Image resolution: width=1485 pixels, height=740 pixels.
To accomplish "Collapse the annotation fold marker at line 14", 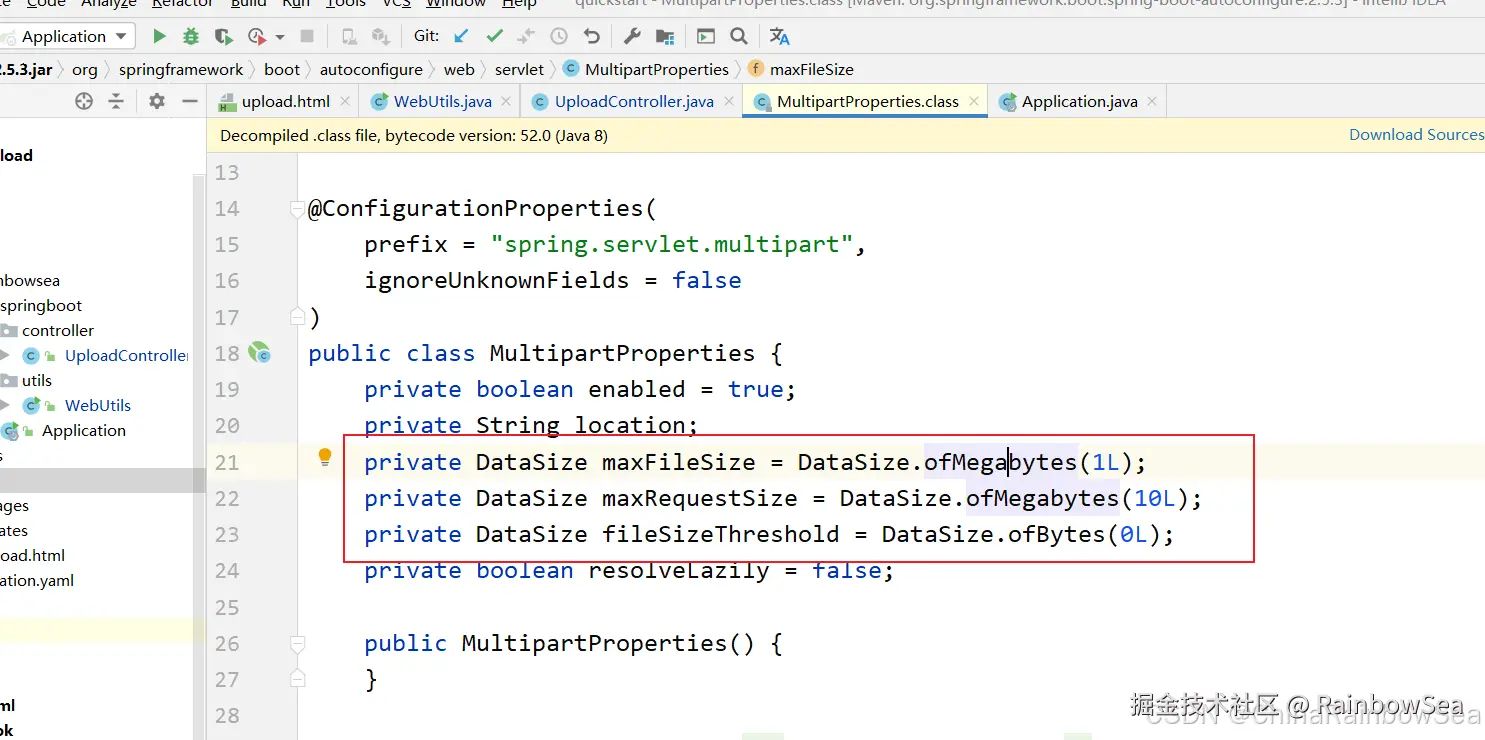I will pyautogui.click(x=297, y=208).
